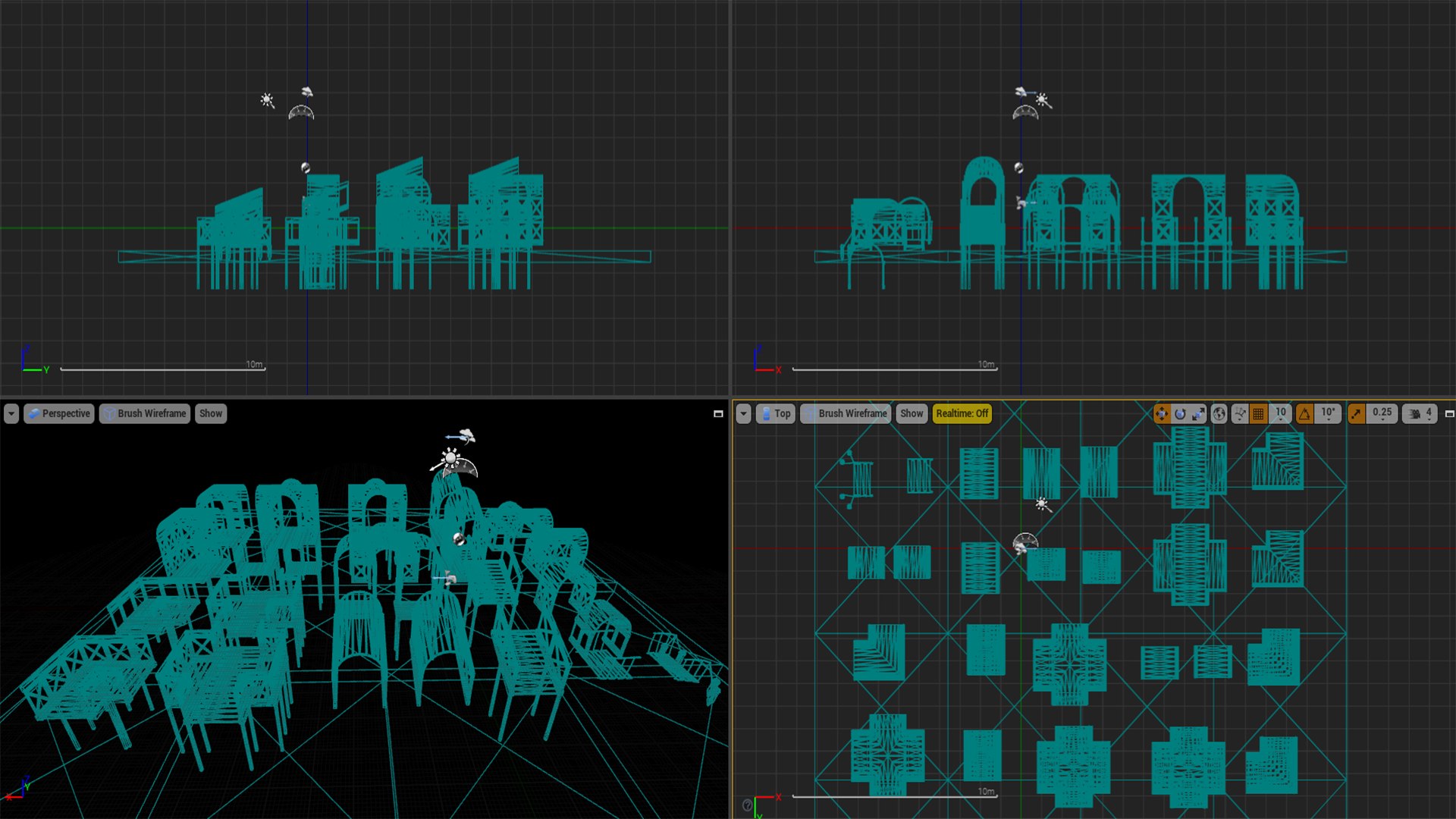Click the world coordinate system globe icon
Image resolution: width=1456 pixels, height=819 pixels.
point(1219,413)
